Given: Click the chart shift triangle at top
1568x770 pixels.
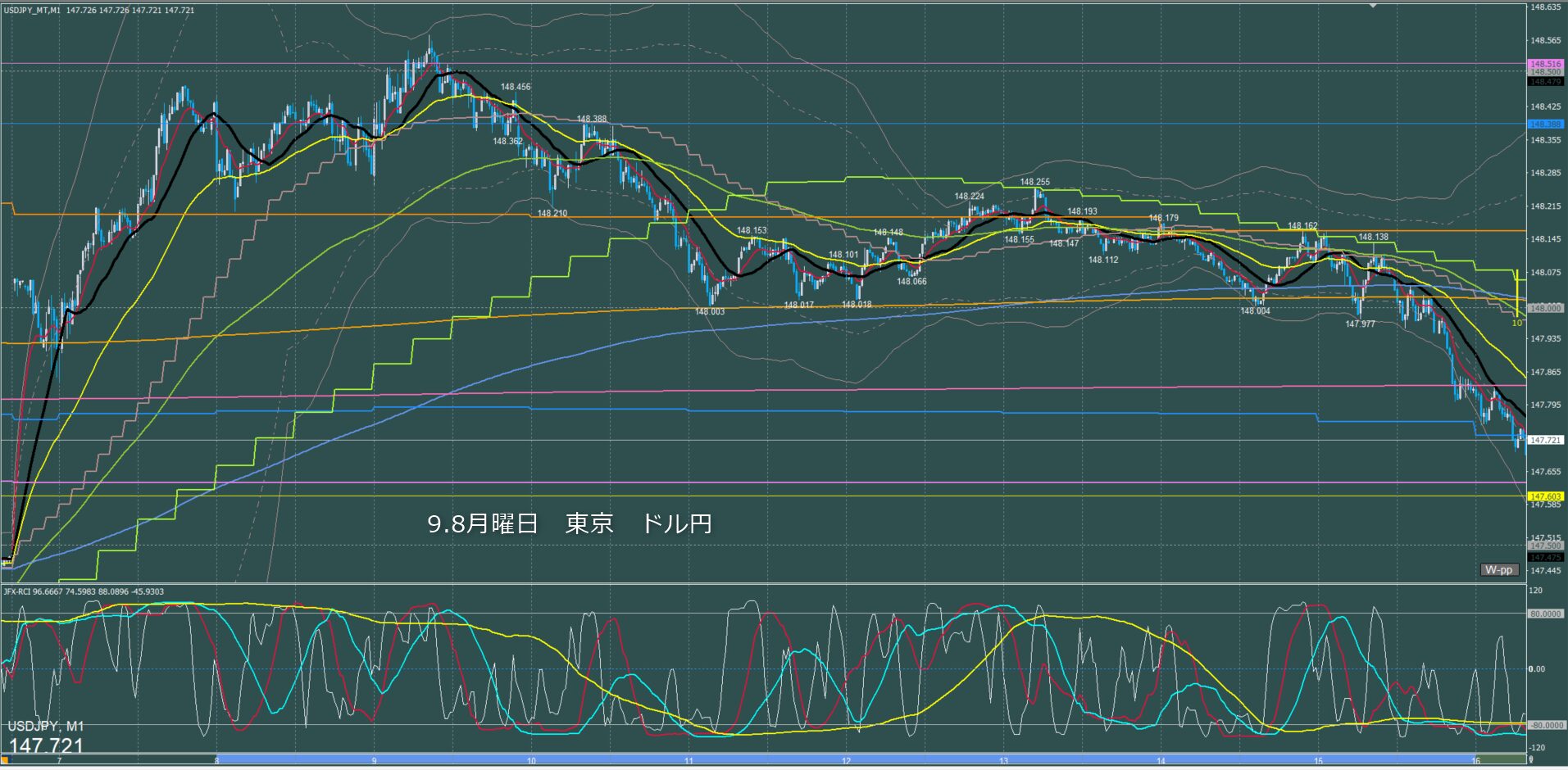Looking at the screenshot, I should [x=1374, y=5].
